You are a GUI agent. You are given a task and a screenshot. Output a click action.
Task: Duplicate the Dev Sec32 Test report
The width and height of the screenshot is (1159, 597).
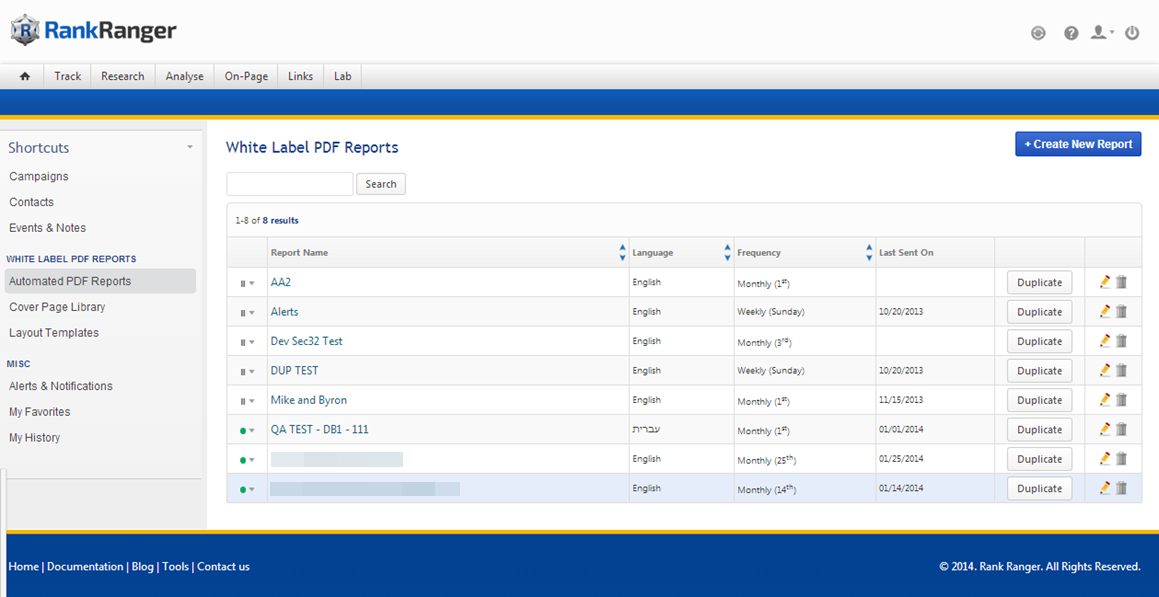1039,341
